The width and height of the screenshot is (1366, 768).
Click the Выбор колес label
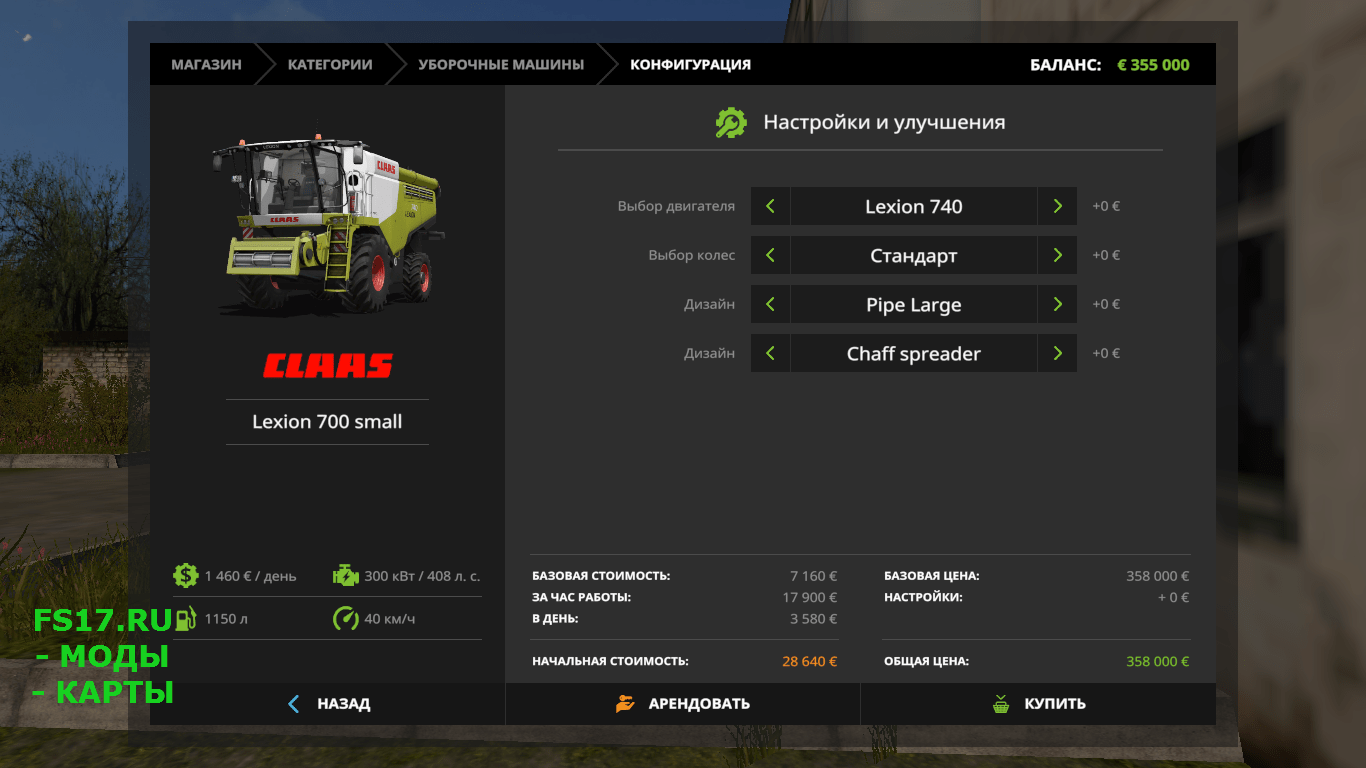[x=691, y=255]
